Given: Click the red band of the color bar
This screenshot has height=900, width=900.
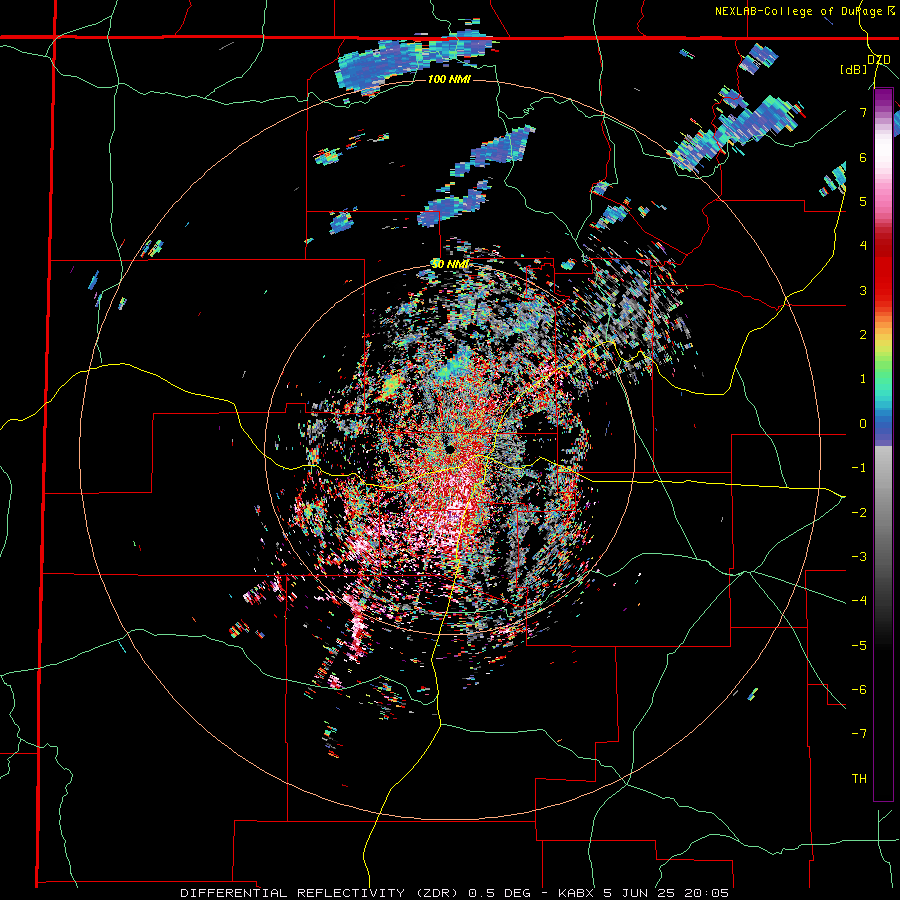Looking at the screenshot, I should 883,267.
